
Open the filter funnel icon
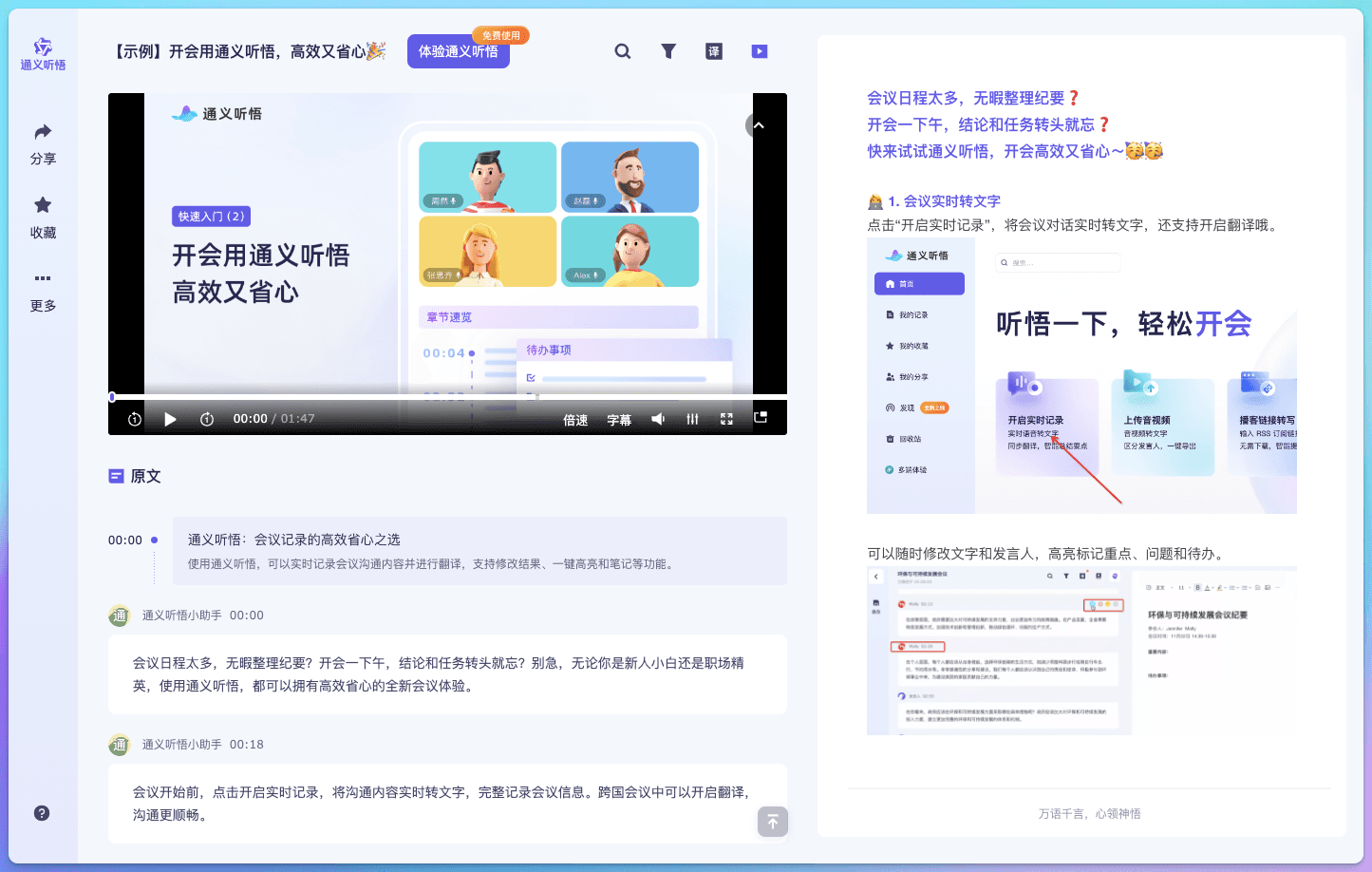668,51
